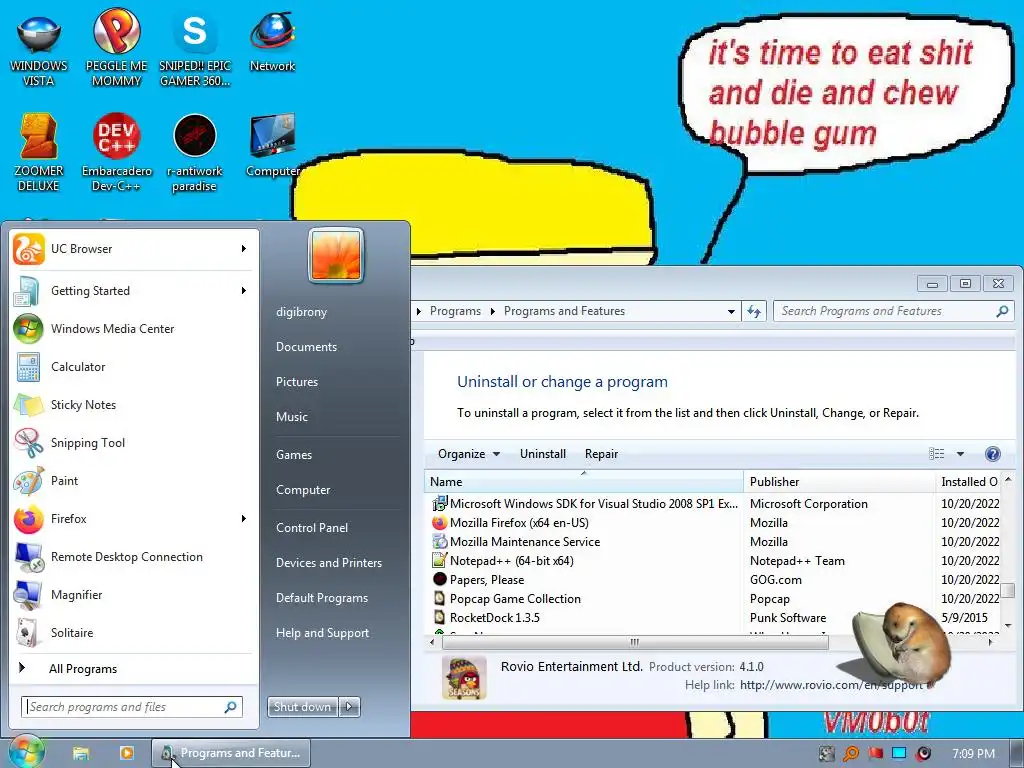Select RocketDock 1.3.5 entry

(712, 617)
